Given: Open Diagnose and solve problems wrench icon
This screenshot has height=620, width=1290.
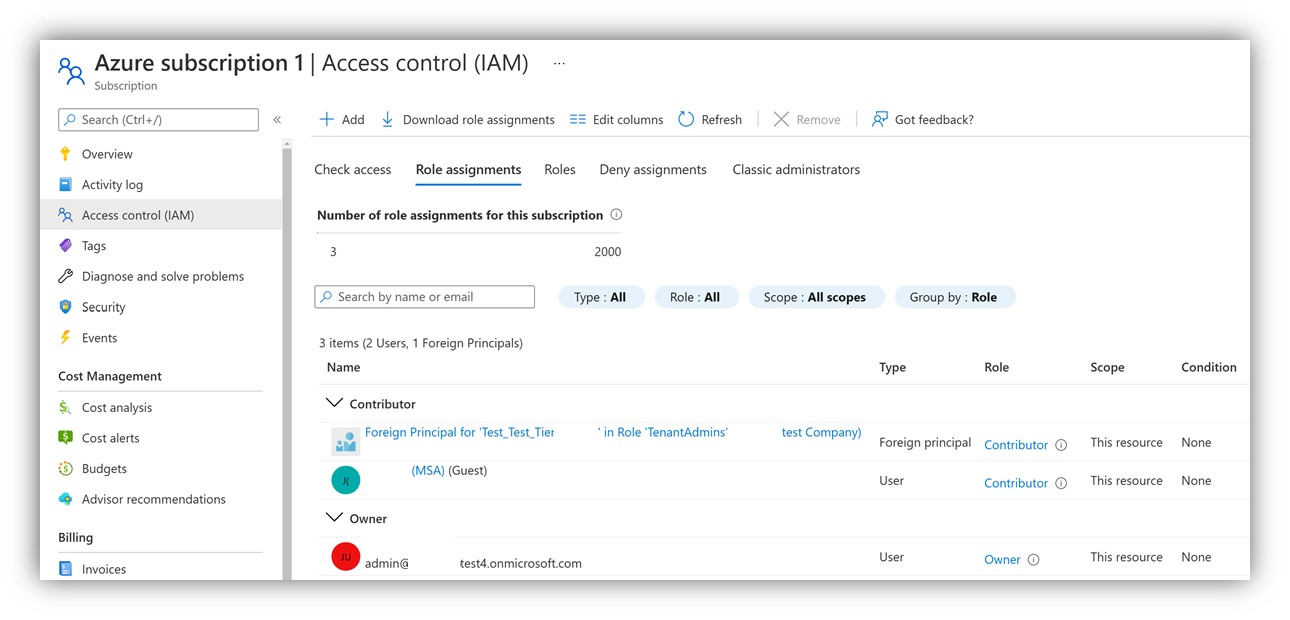Looking at the screenshot, I should click(65, 276).
